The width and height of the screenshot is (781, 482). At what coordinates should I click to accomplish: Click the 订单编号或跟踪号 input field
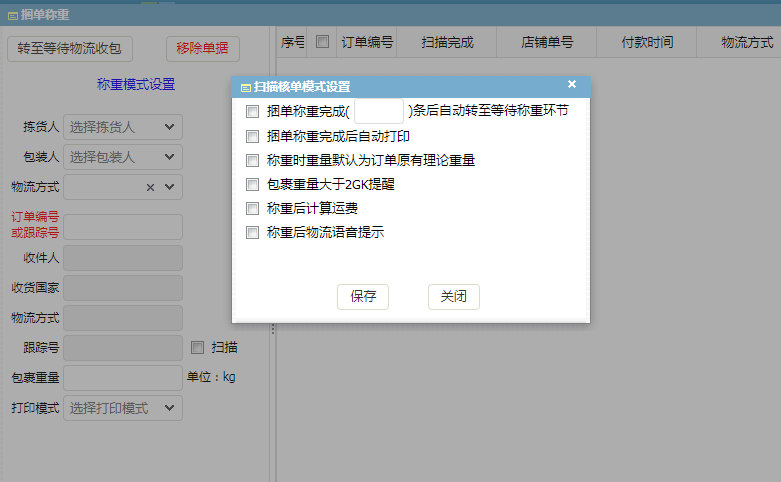(123, 227)
